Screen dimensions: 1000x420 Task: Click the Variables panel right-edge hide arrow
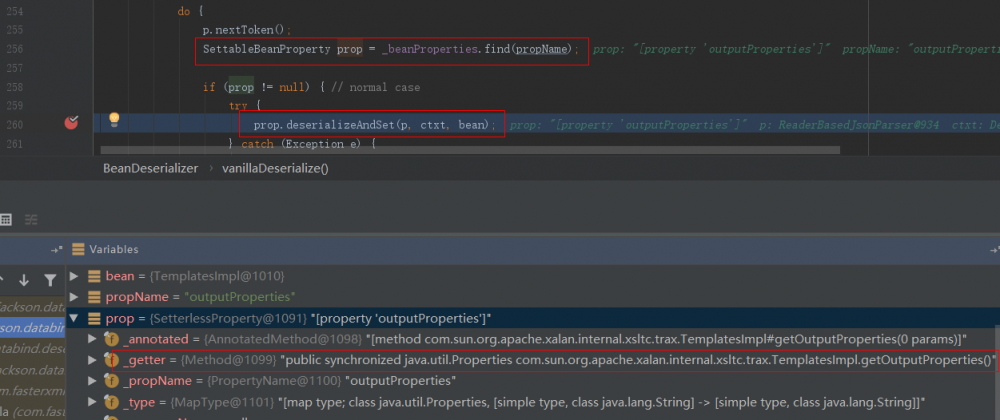tap(994, 250)
